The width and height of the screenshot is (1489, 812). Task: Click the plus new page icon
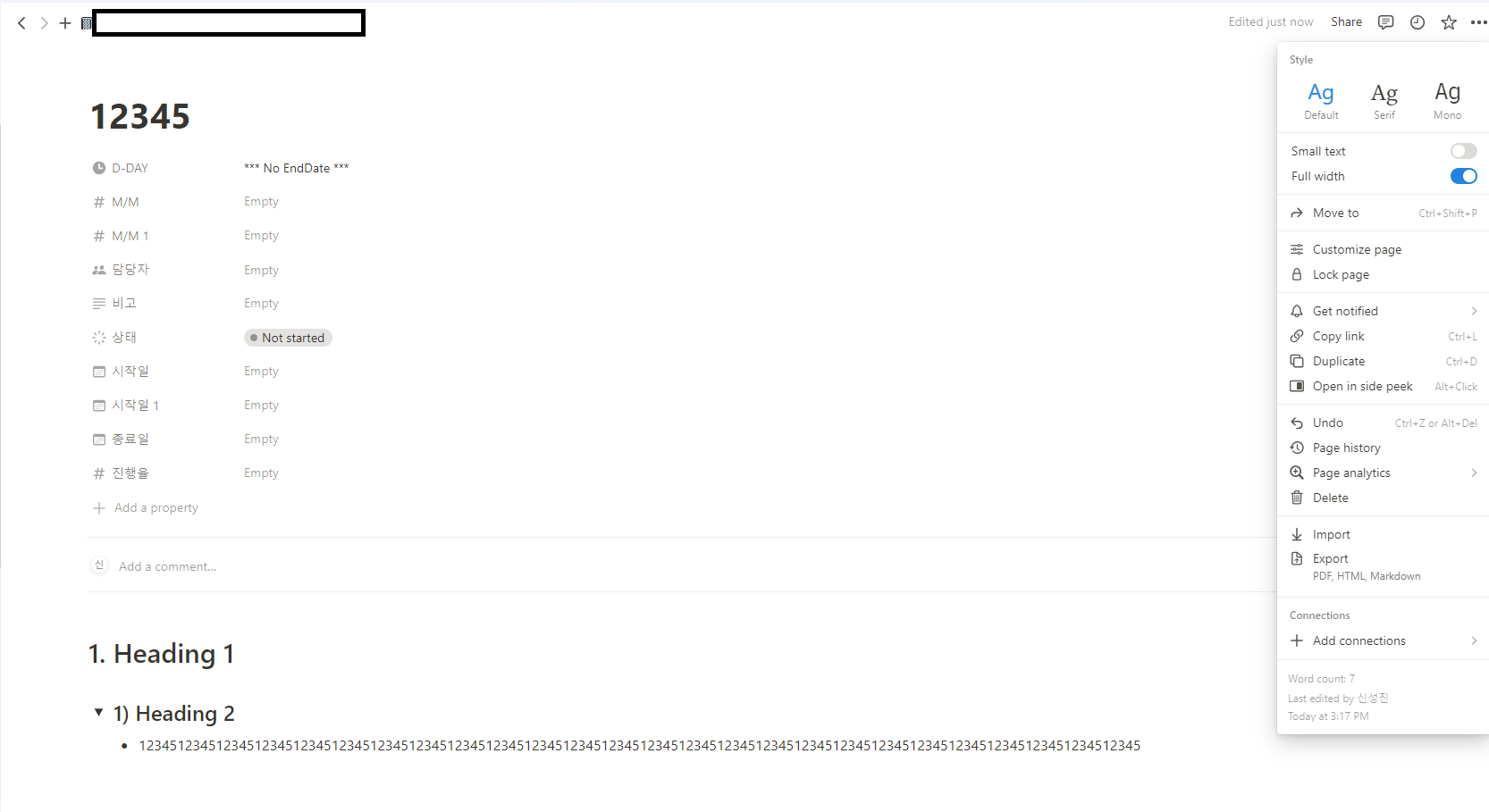pyautogui.click(x=65, y=23)
